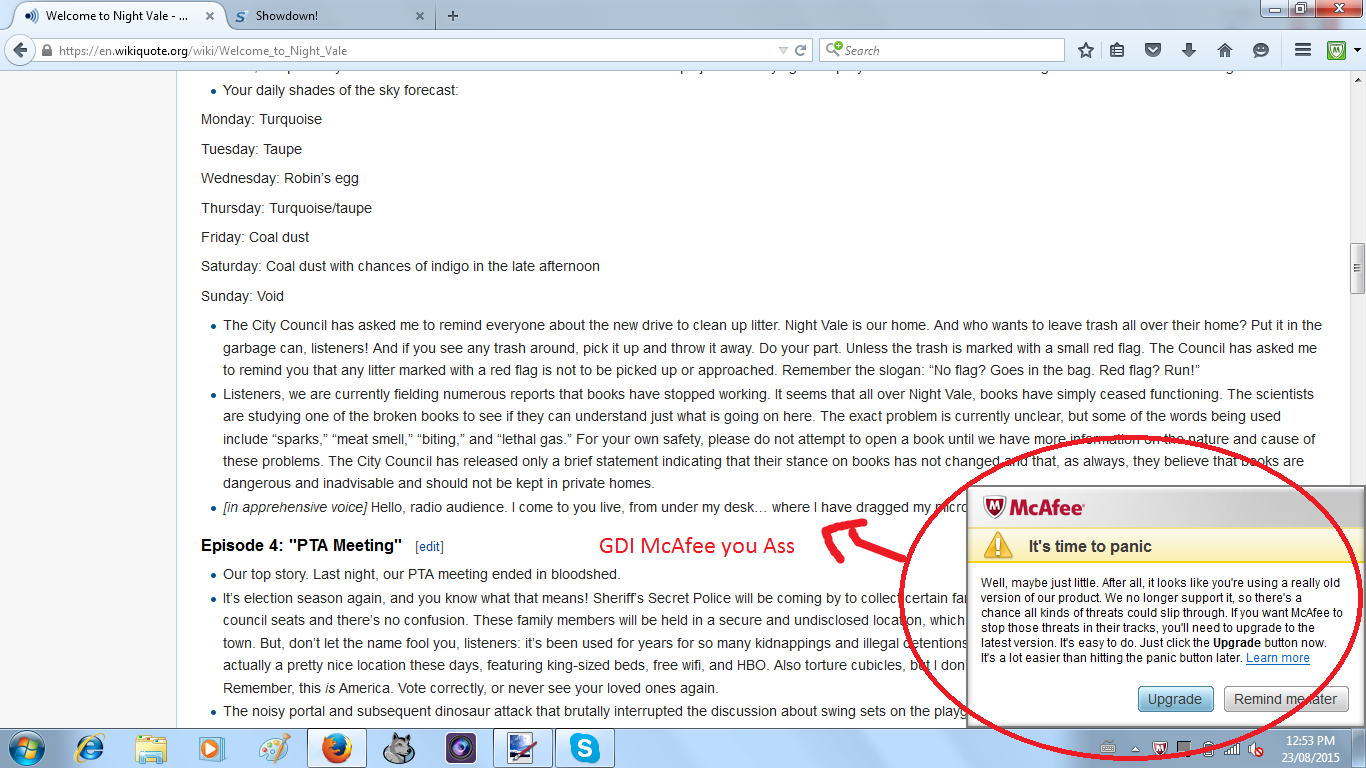Image resolution: width=1366 pixels, height=768 pixels.
Task: Open the Hello chat smiley icon
Action: (x=1261, y=50)
